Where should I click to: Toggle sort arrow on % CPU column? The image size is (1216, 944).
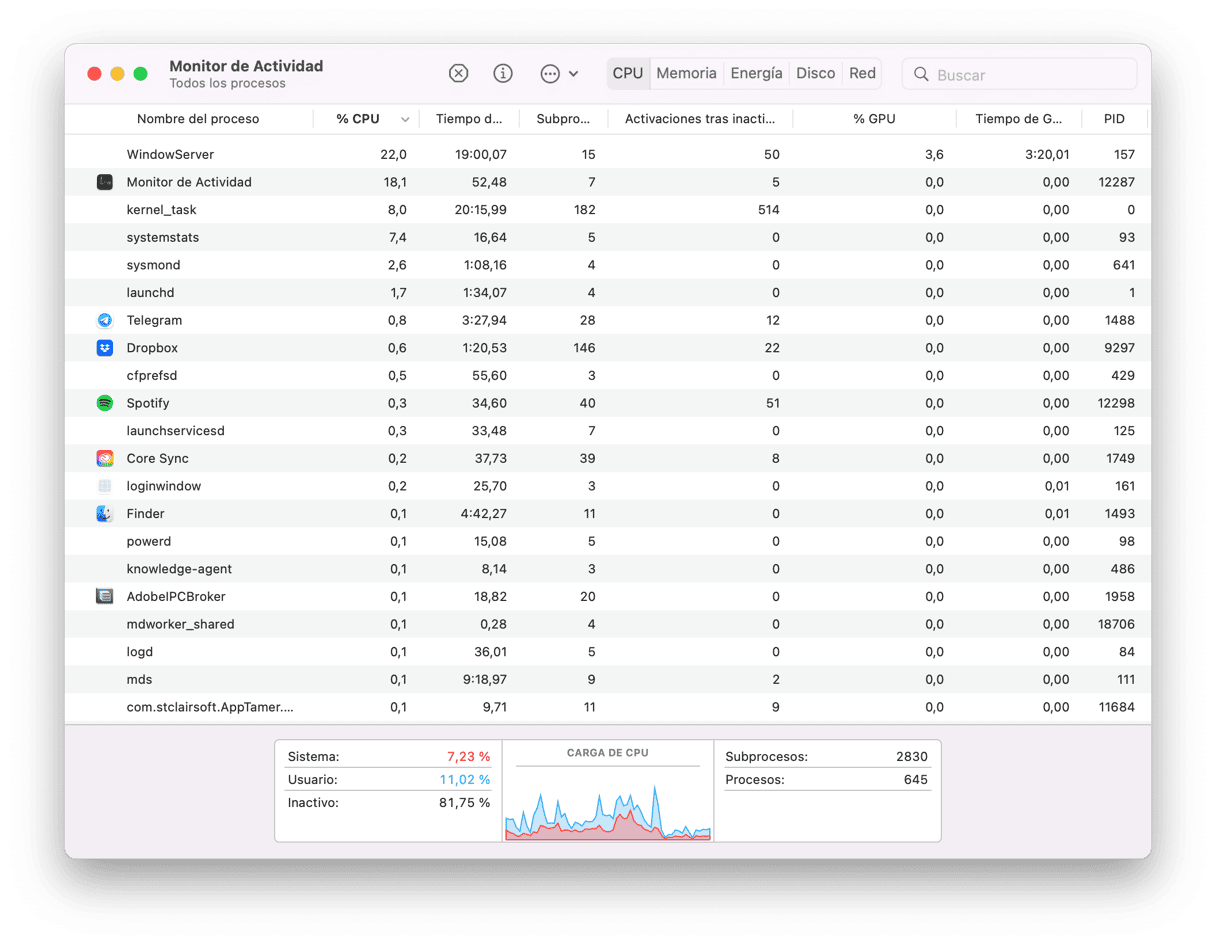tap(405, 120)
